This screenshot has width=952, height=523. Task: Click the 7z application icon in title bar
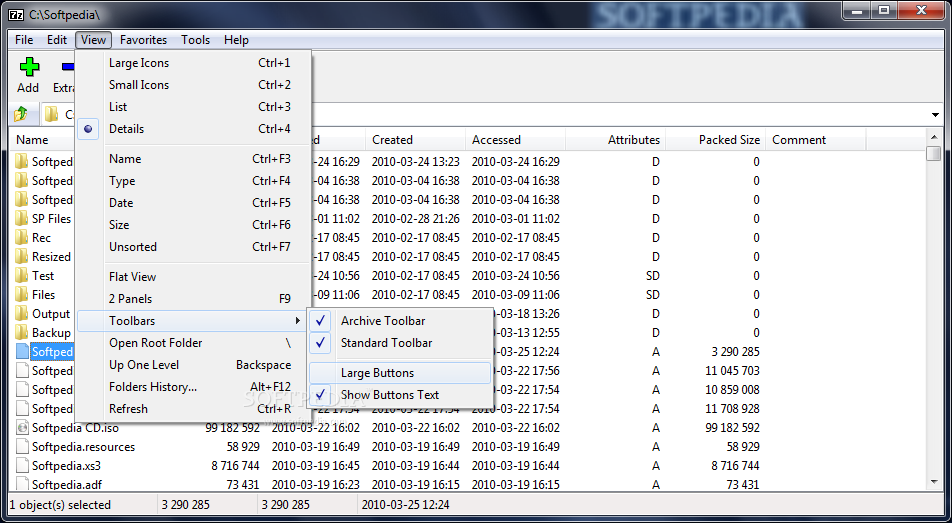pos(17,14)
